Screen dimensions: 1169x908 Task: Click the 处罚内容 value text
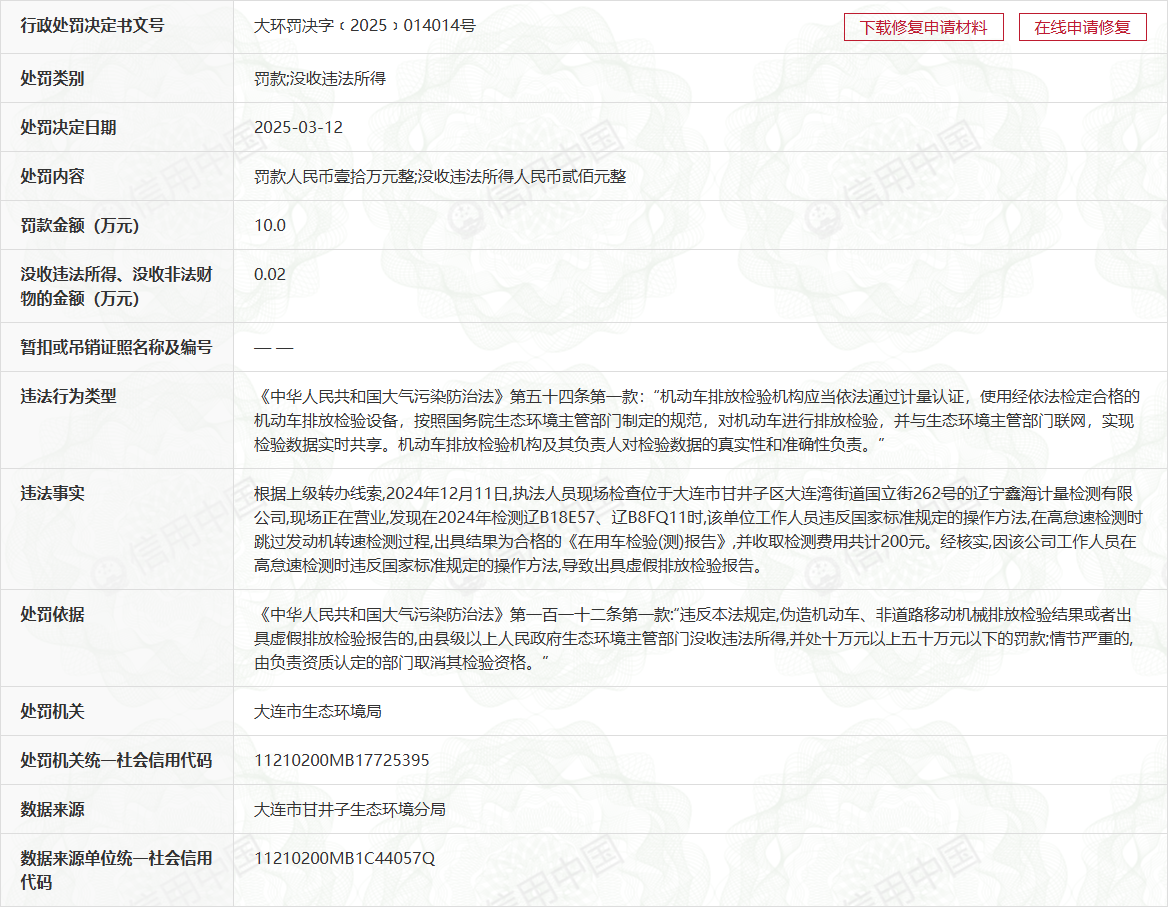coord(440,177)
